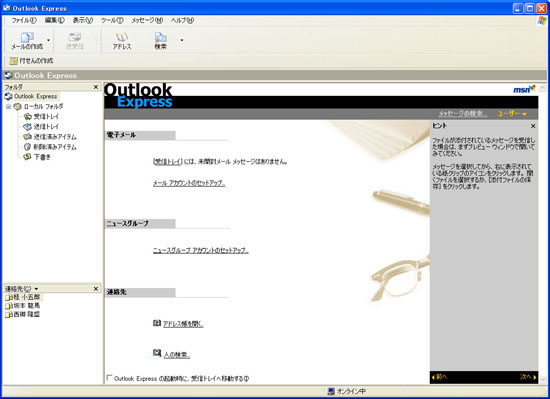Open the ファイル menu
Viewport: 550px width, 399px height.
click(24, 20)
